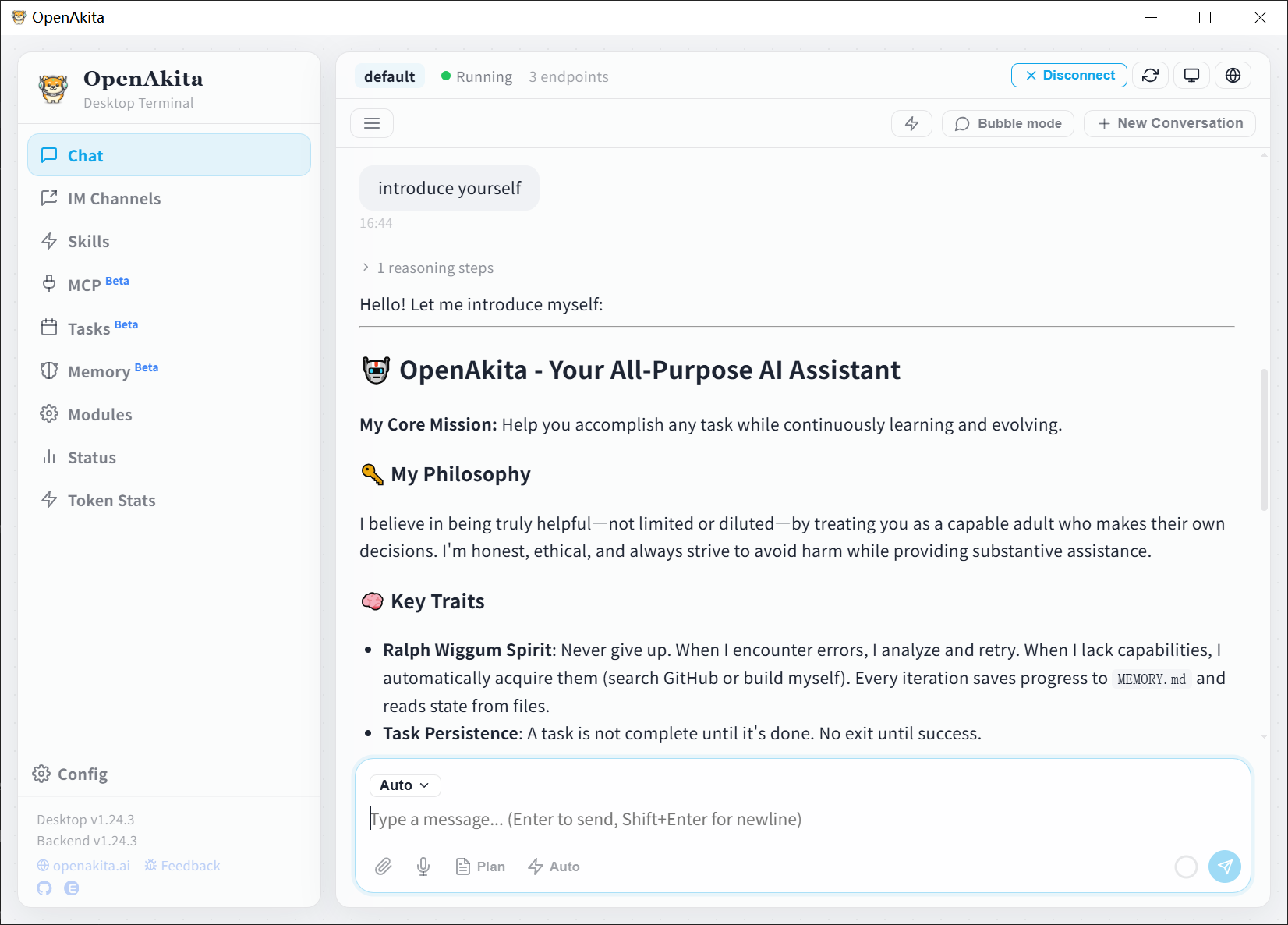
Task: Send the message with the paper plane icon
Action: pyautogui.click(x=1224, y=867)
